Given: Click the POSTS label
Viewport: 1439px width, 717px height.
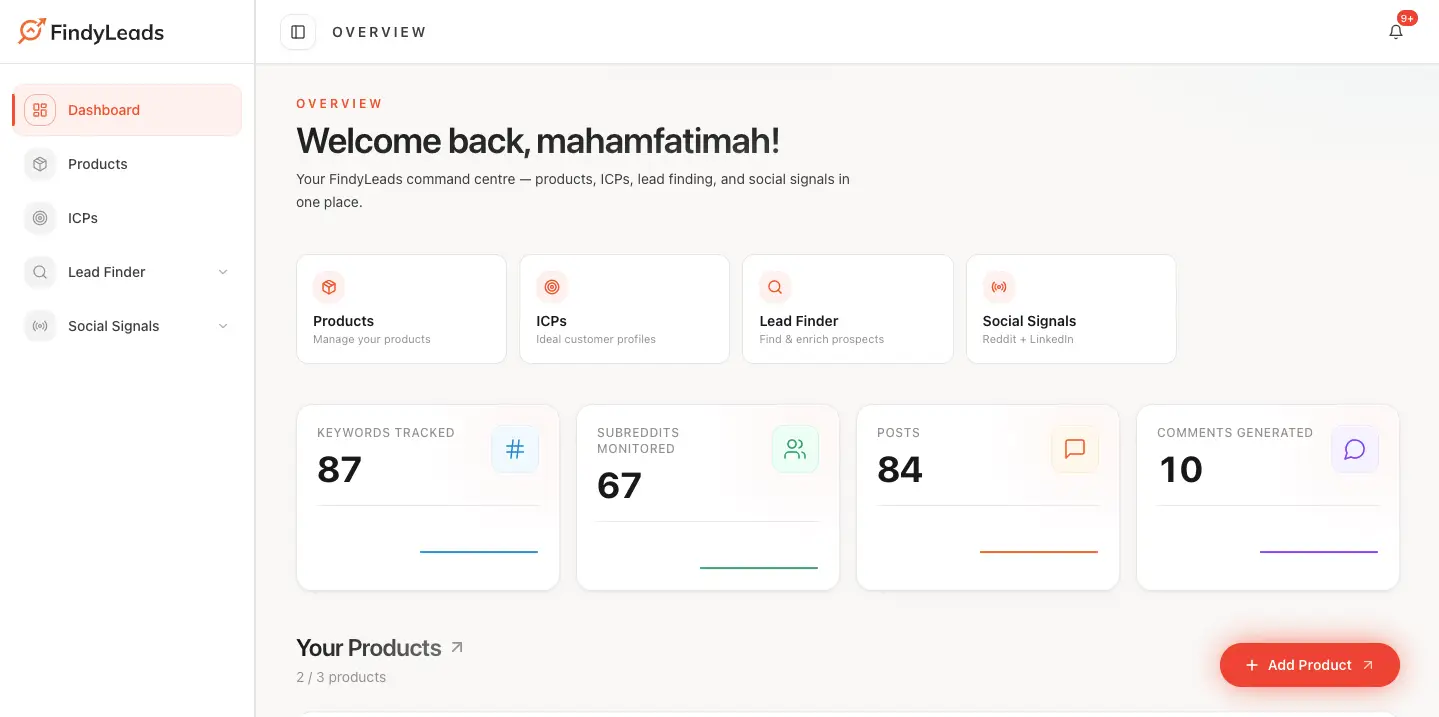Looking at the screenshot, I should tap(898, 433).
